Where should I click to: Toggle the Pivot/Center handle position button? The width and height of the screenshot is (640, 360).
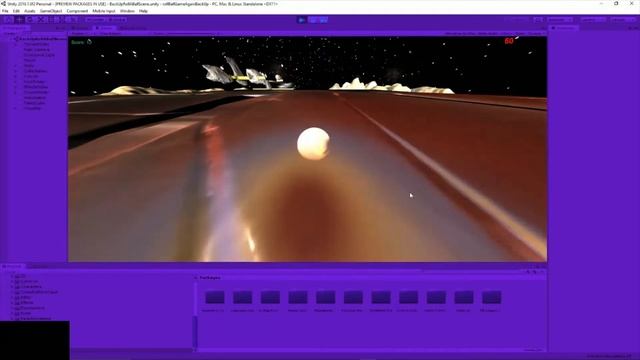[x=96, y=20]
